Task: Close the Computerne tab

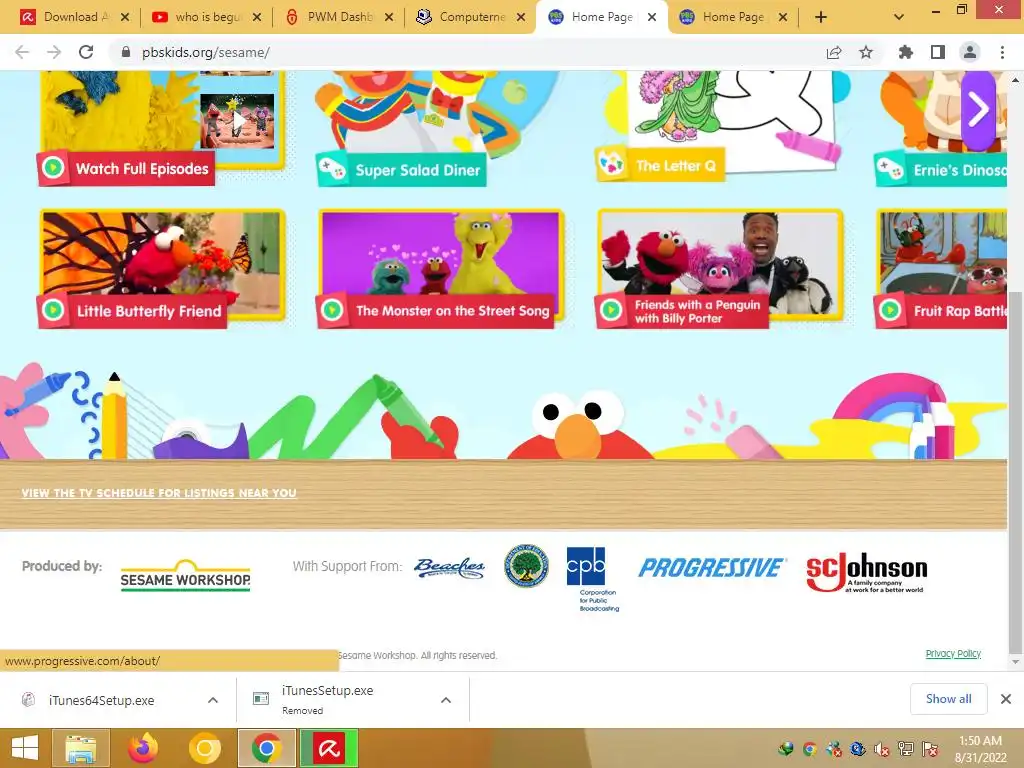Action: point(521,17)
